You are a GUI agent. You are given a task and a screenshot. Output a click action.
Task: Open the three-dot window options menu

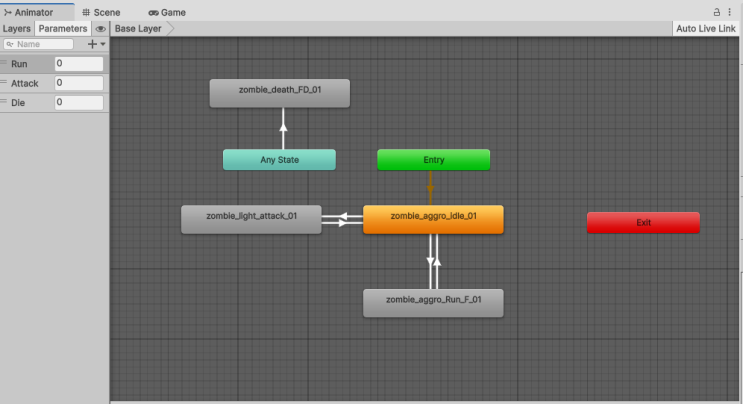[730, 12]
